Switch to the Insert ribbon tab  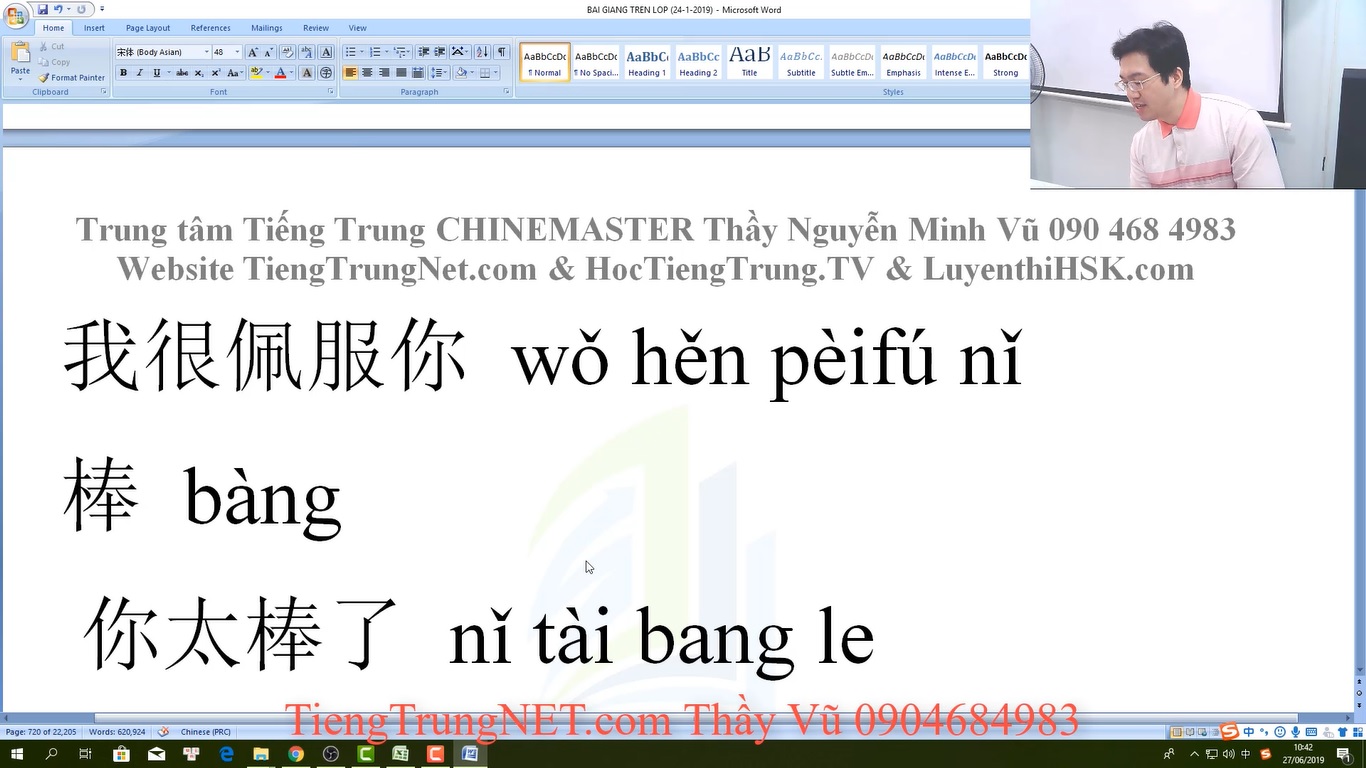[94, 28]
